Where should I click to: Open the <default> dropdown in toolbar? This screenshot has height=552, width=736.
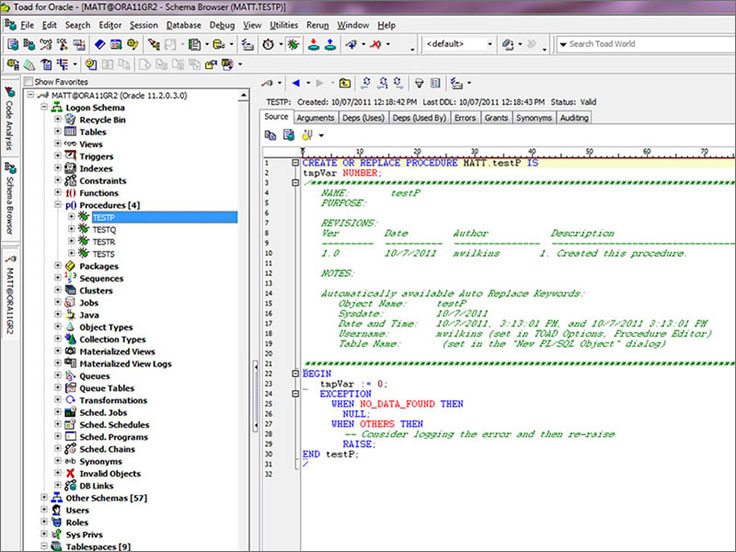coord(489,45)
